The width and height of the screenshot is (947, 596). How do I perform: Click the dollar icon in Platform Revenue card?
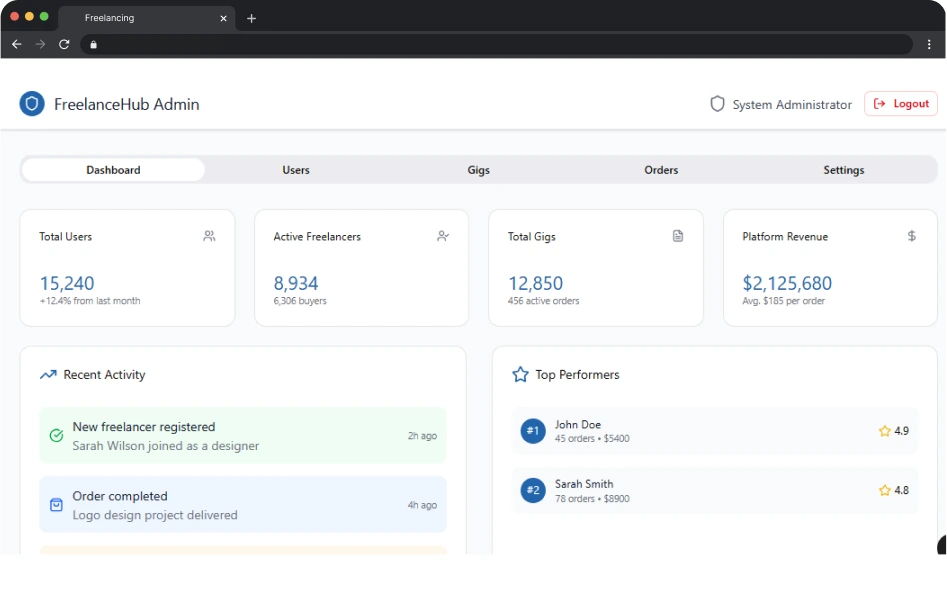point(911,236)
